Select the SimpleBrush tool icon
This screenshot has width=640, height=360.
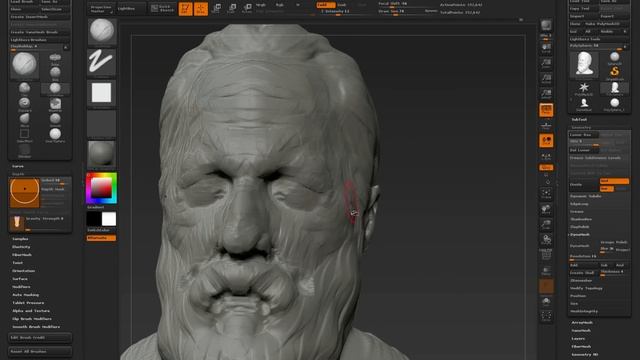coord(615,72)
